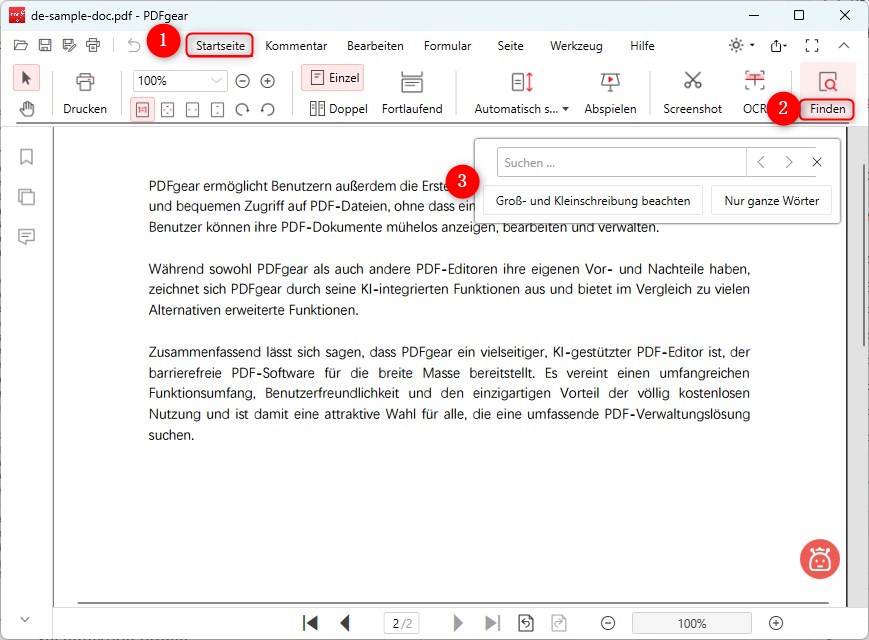869x640 pixels.
Task: Enter fullscreen mode
Action: (x=812, y=45)
